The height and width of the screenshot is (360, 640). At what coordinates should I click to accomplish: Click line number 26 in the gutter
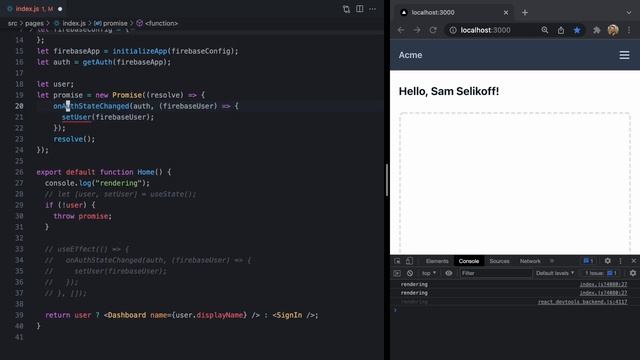19,172
